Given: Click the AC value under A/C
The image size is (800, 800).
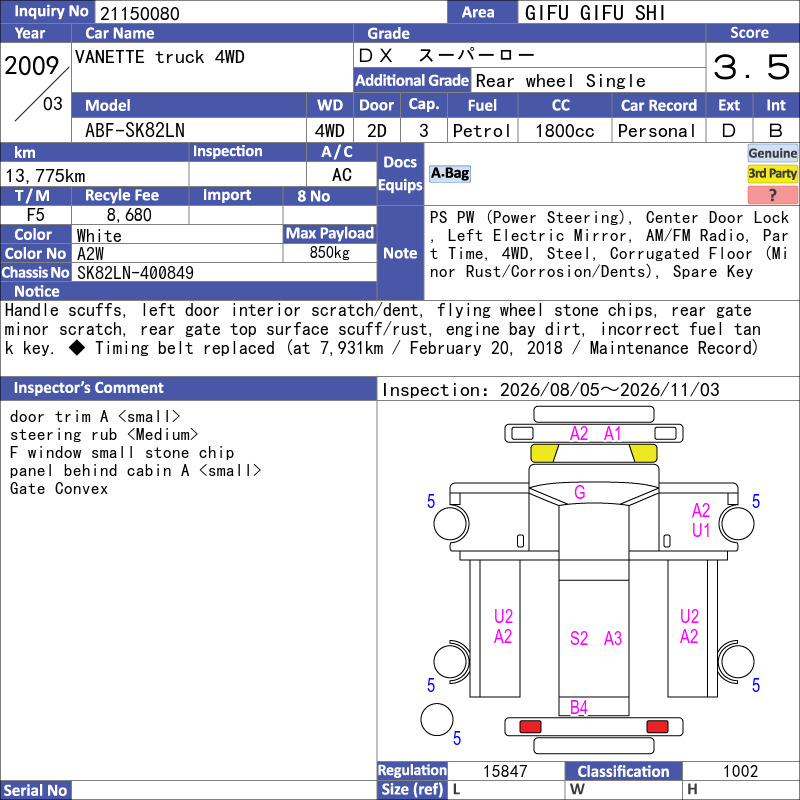Looking at the screenshot, I should (x=341, y=175).
